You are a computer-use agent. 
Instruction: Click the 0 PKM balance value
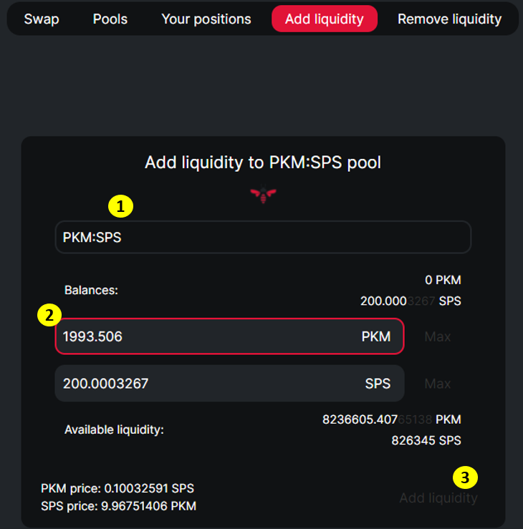point(443,280)
